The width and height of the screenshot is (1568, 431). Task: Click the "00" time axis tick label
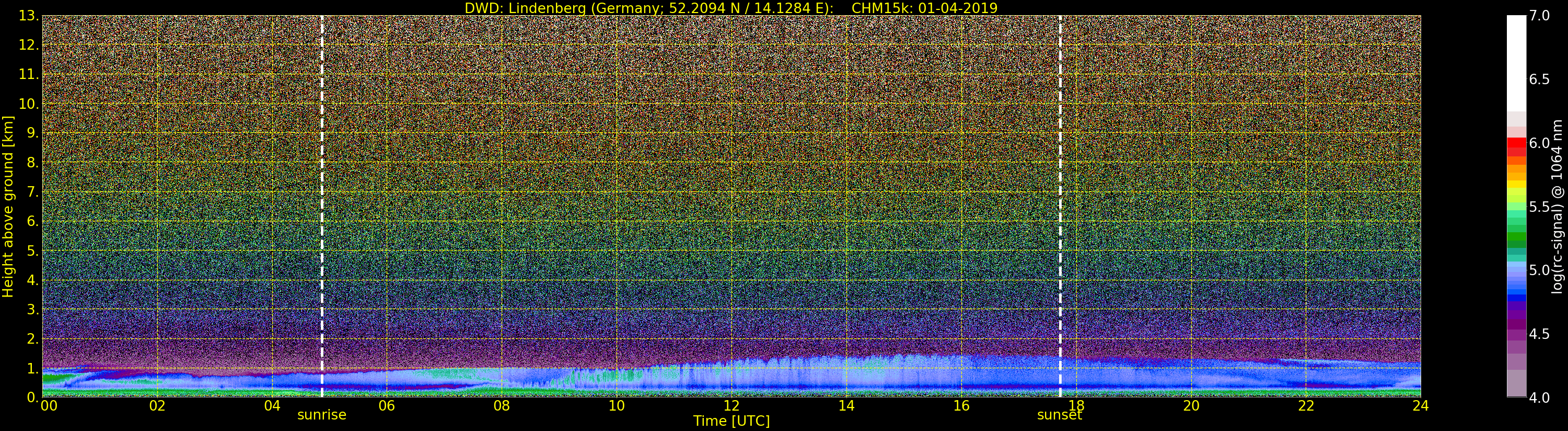click(x=49, y=406)
